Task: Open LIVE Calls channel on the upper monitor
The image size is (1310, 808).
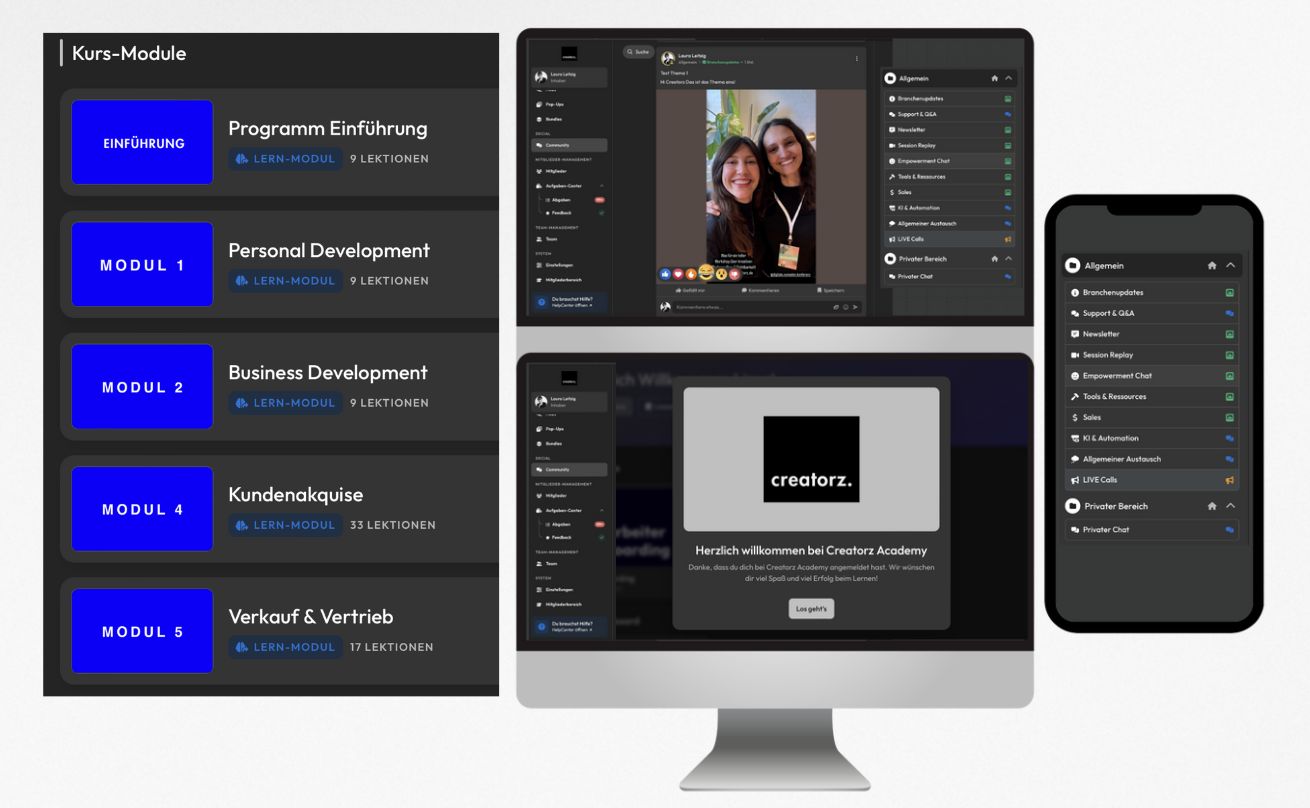Action: [950, 239]
